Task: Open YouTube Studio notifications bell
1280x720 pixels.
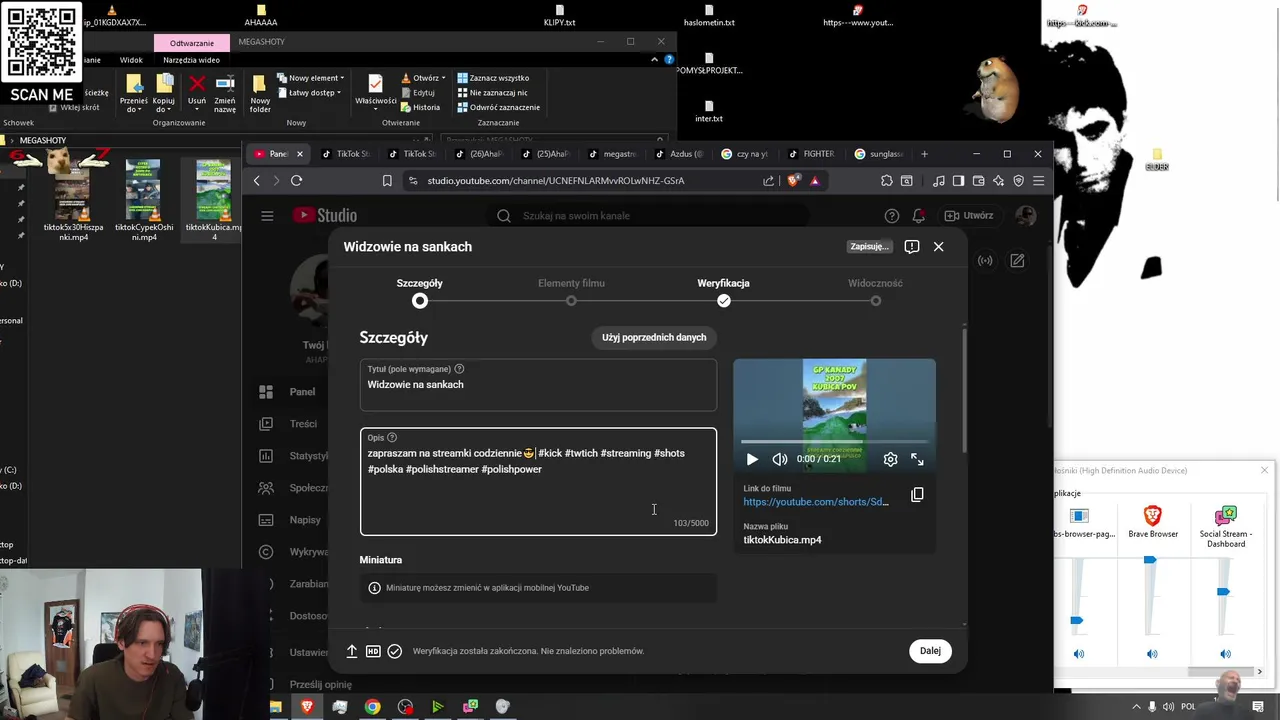Action: click(x=918, y=216)
